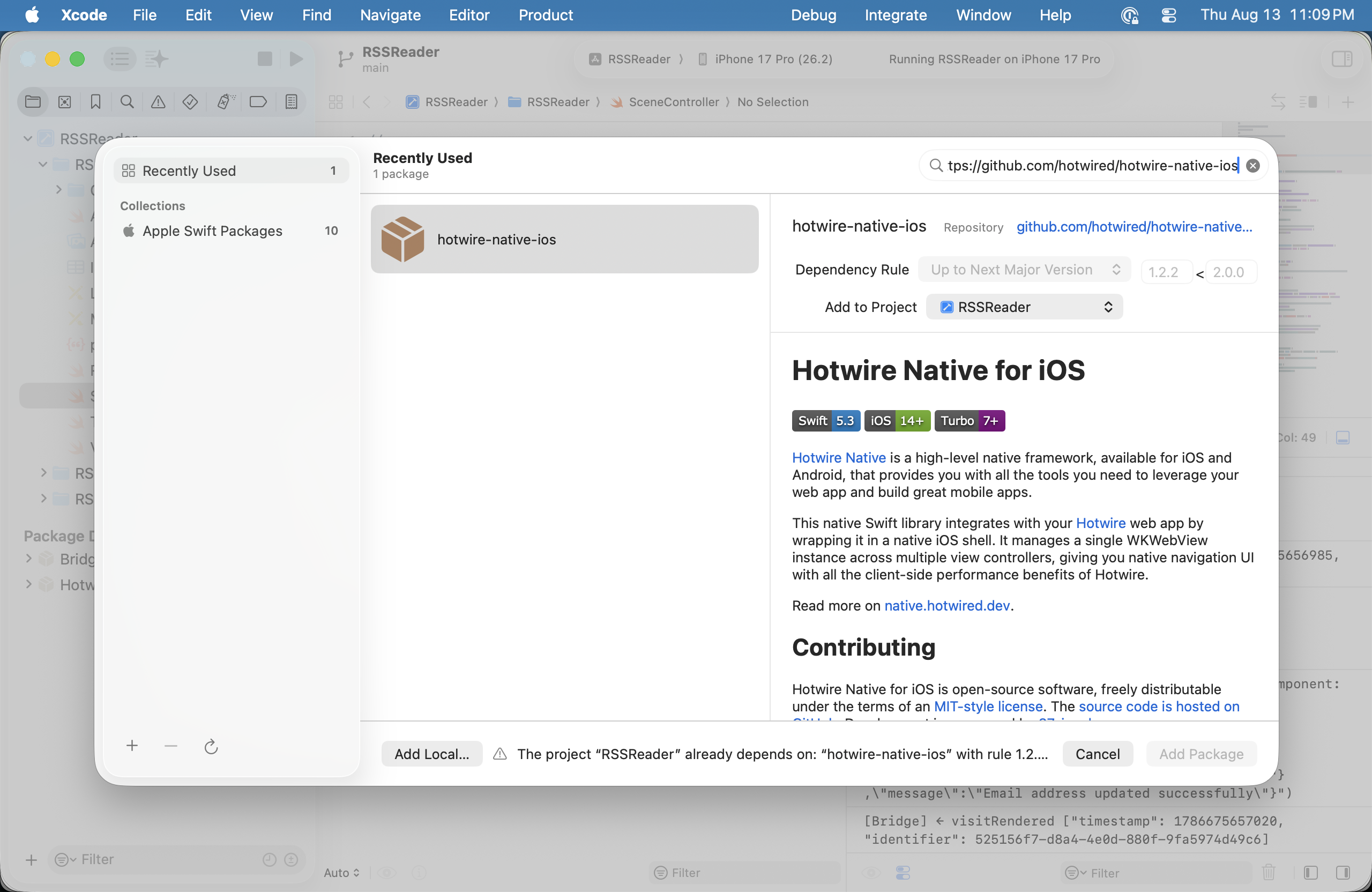This screenshot has height=892, width=1372.
Task: Open the Debug navigator spray icon
Action: point(226,102)
